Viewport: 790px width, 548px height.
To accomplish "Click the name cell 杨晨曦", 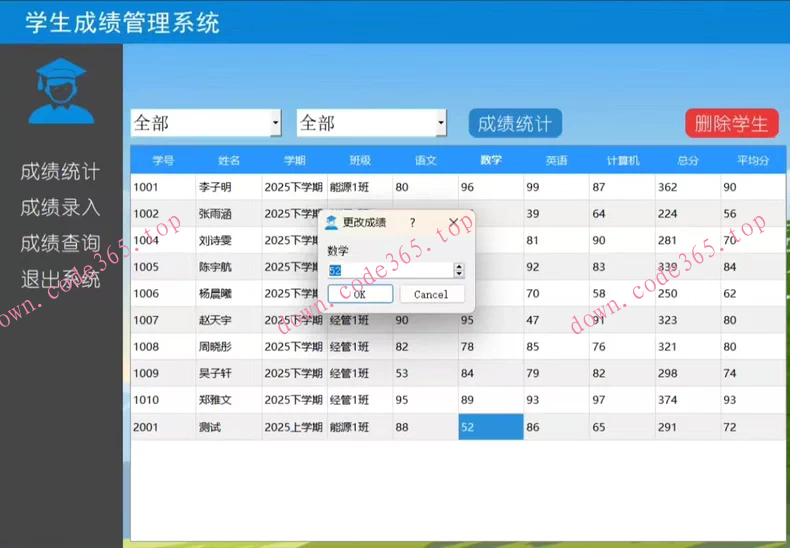I will tap(229, 294).
